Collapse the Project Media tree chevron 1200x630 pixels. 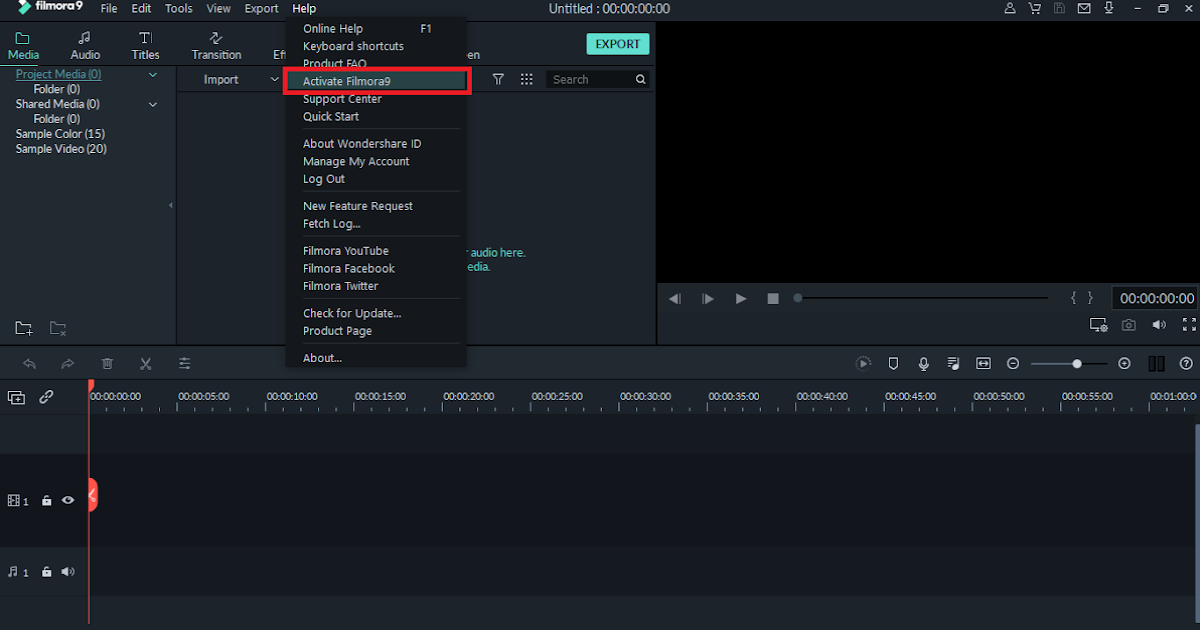pyautogui.click(x=153, y=75)
